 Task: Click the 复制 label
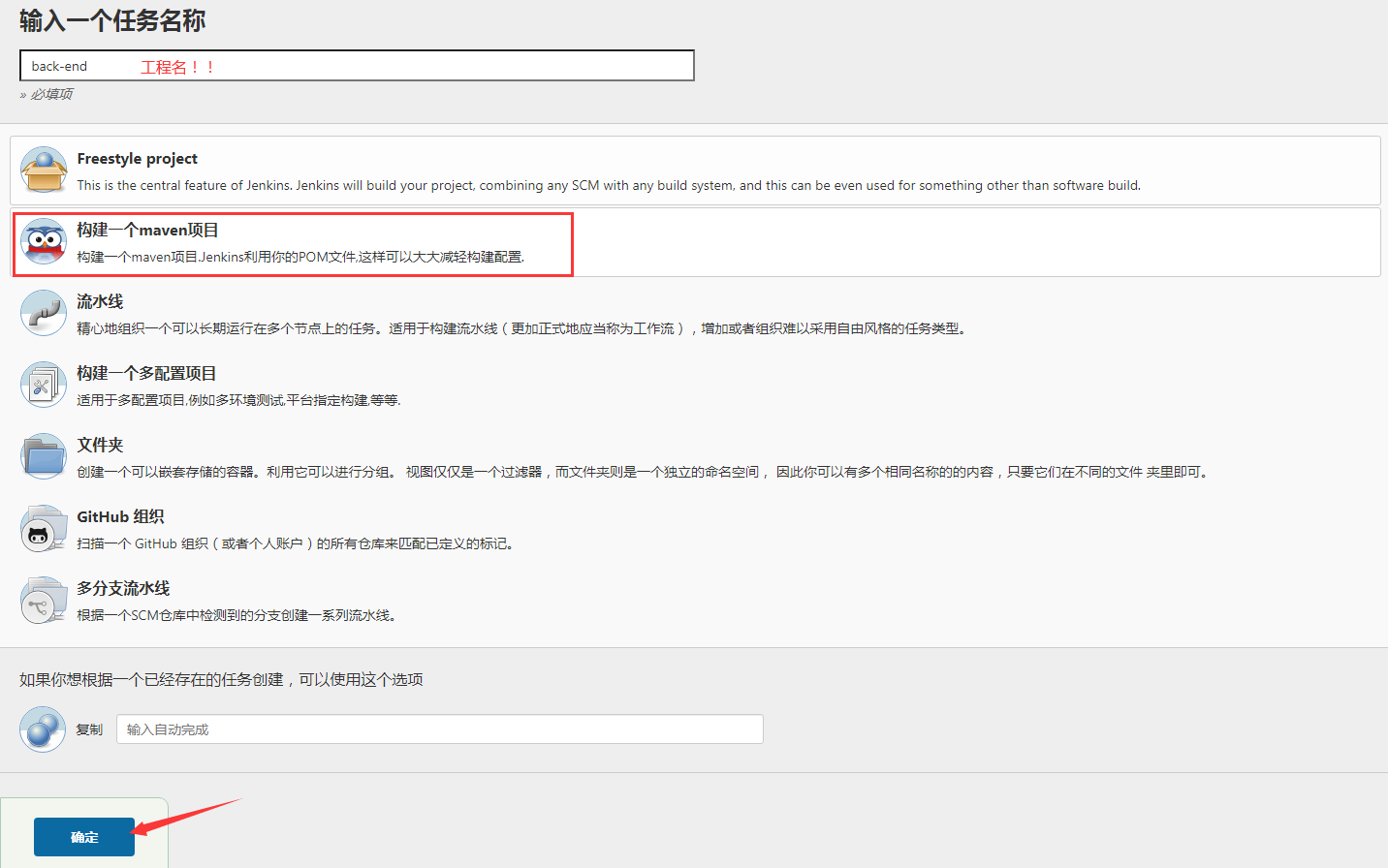(x=89, y=729)
